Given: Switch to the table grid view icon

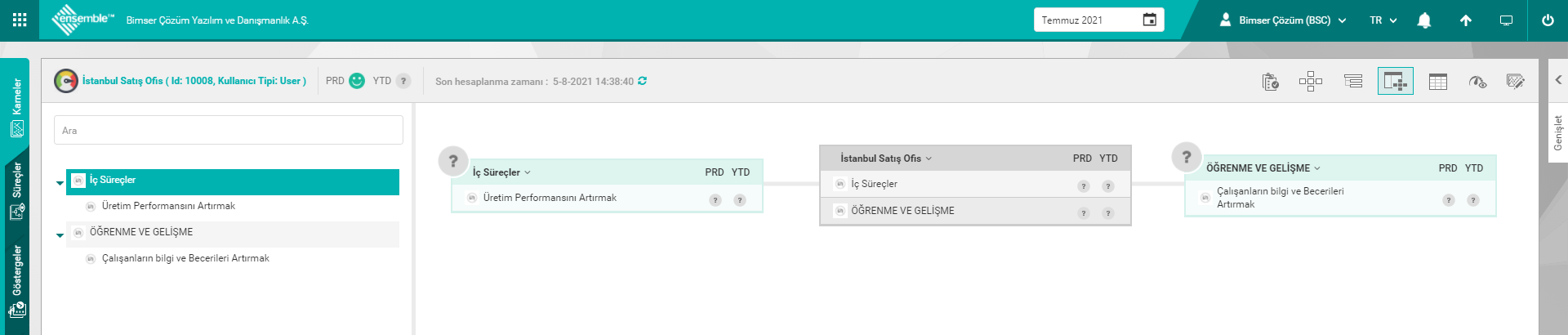Looking at the screenshot, I should pos(1438,82).
